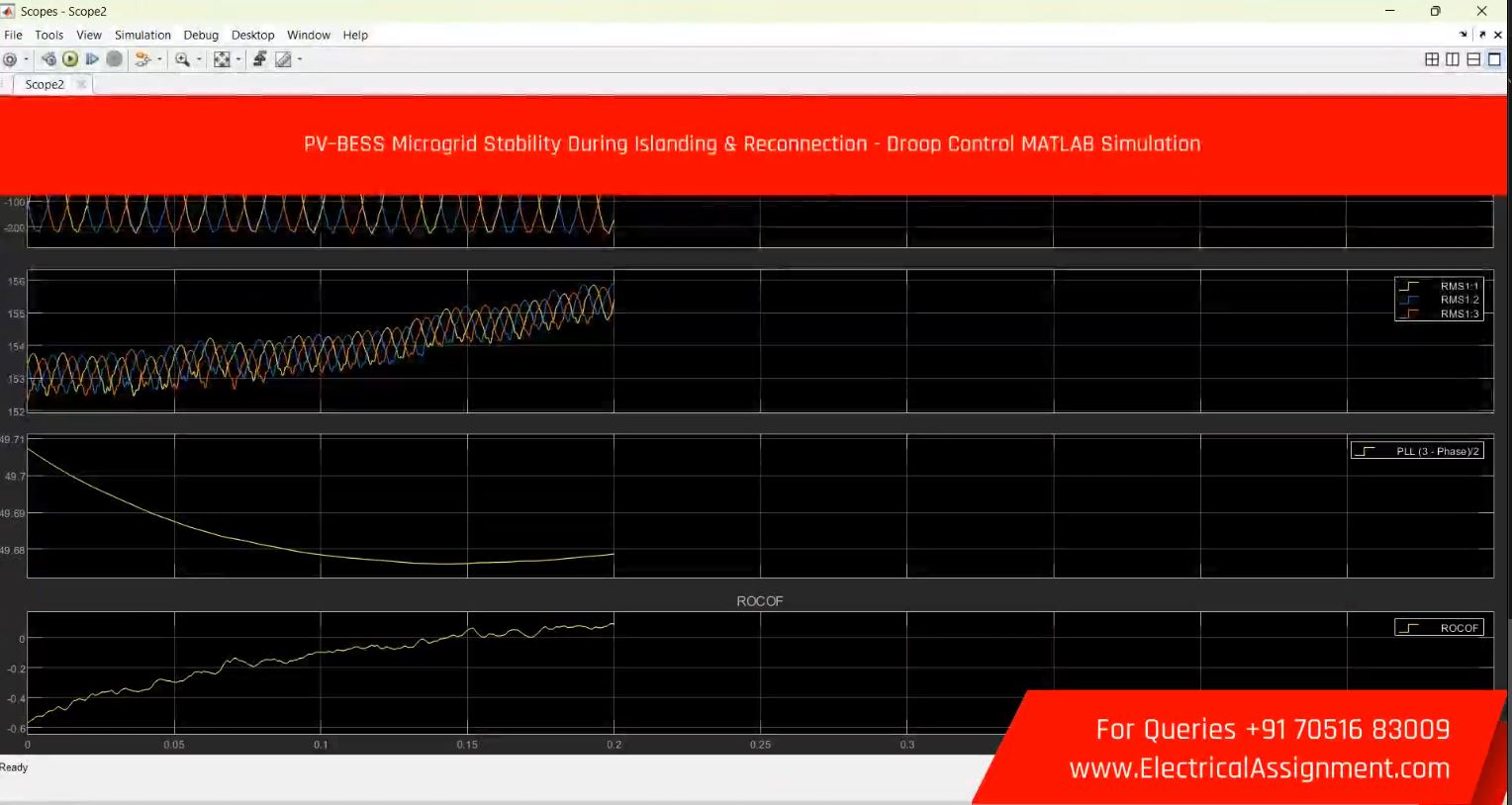Close the docked scope with the small X
The image size is (1512, 805).
(1498, 35)
